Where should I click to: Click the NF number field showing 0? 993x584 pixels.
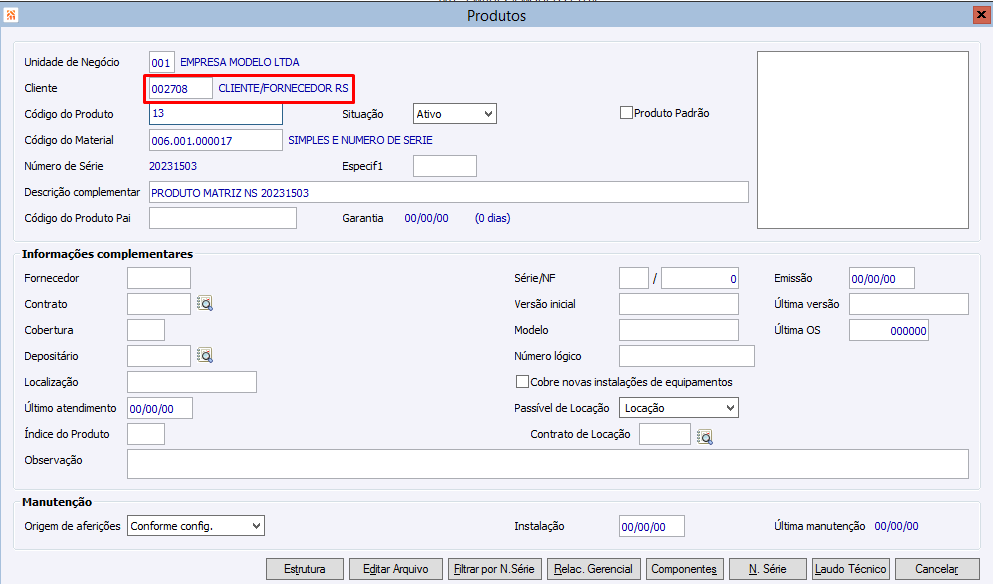700,278
